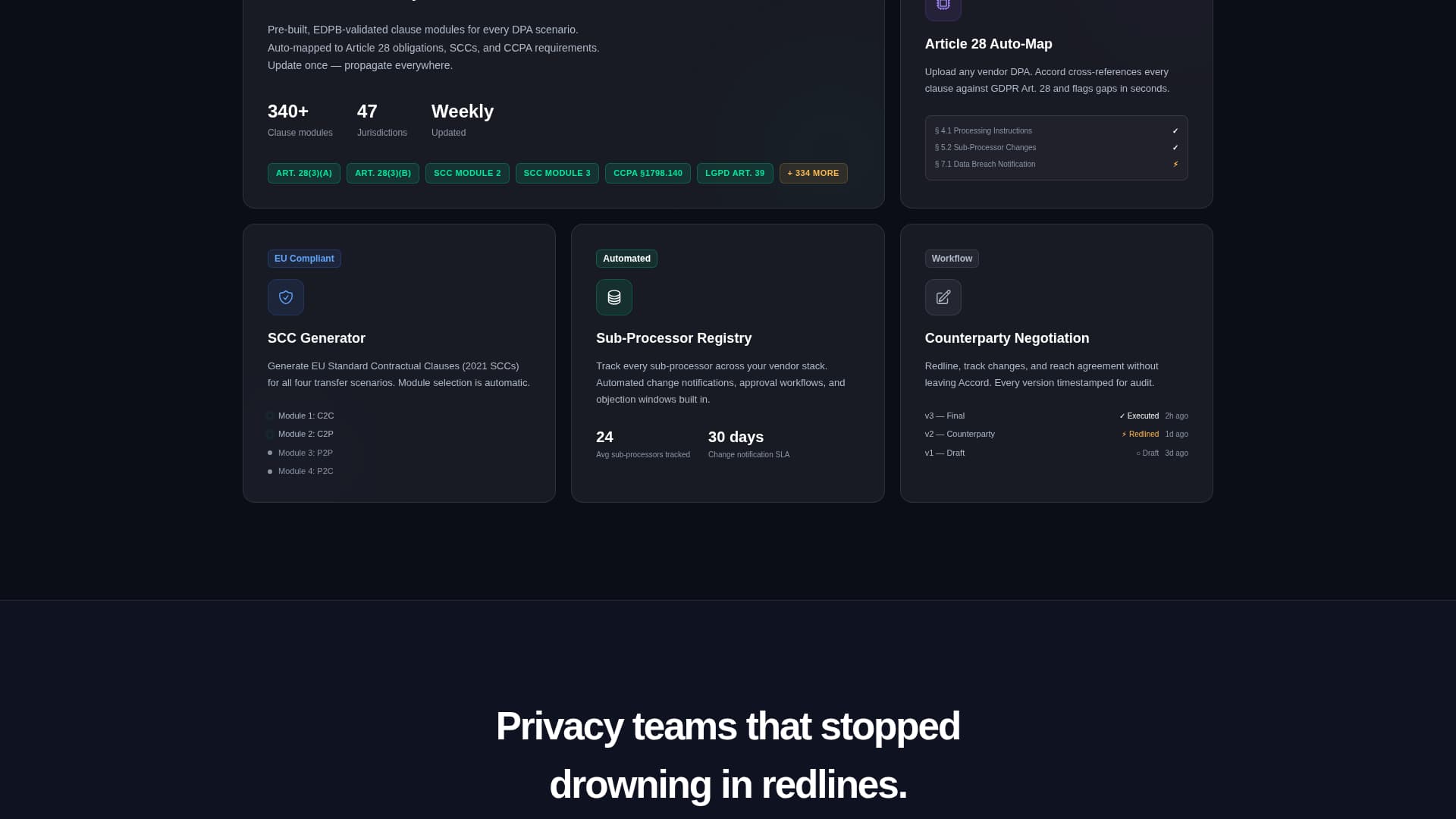Viewport: 1456px width, 819px height.
Task: Switch to the EU Compliant tag
Action: point(304,259)
